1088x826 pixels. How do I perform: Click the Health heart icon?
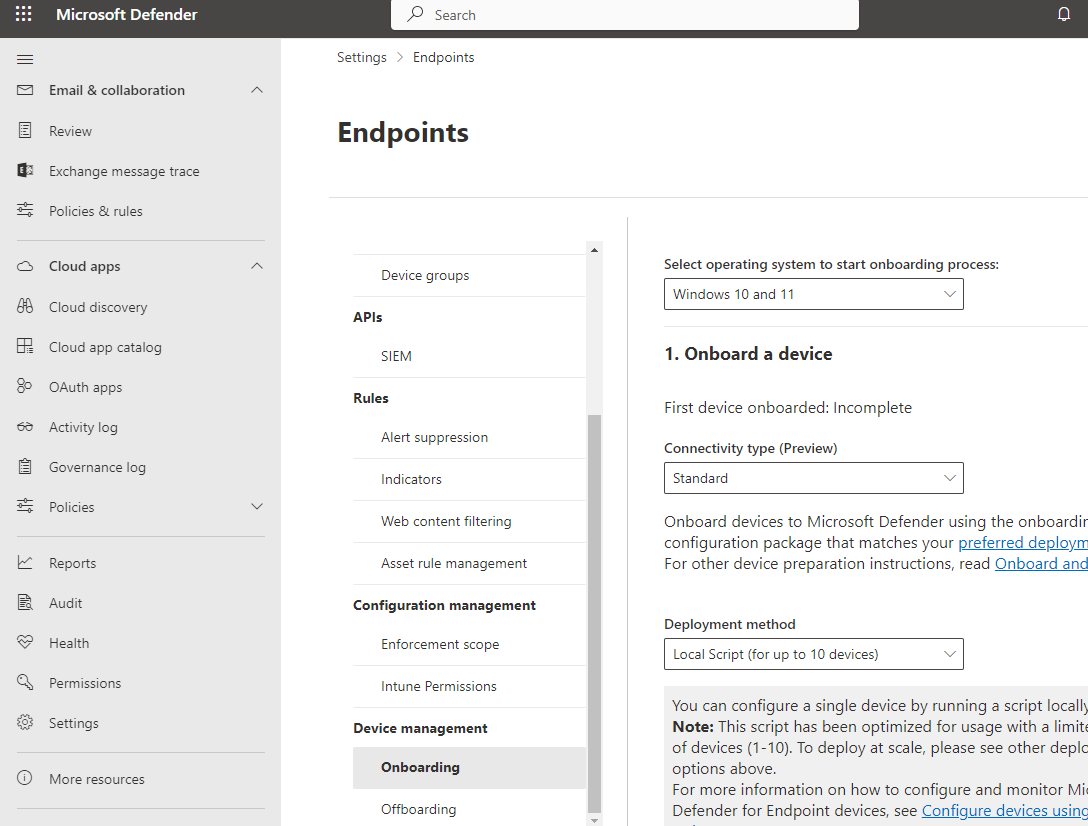coord(25,643)
